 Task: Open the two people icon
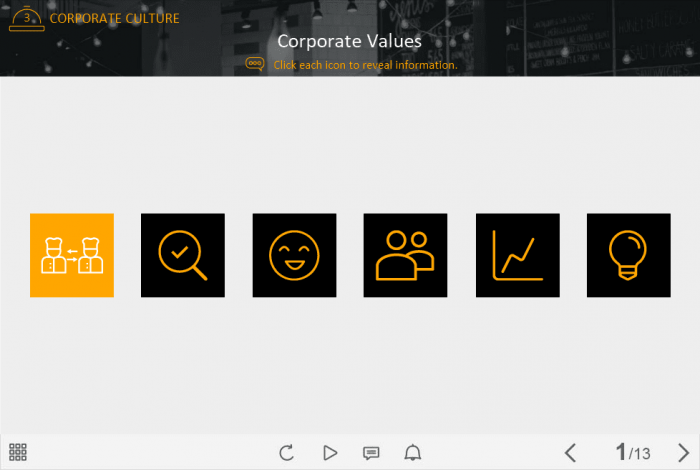pos(405,255)
